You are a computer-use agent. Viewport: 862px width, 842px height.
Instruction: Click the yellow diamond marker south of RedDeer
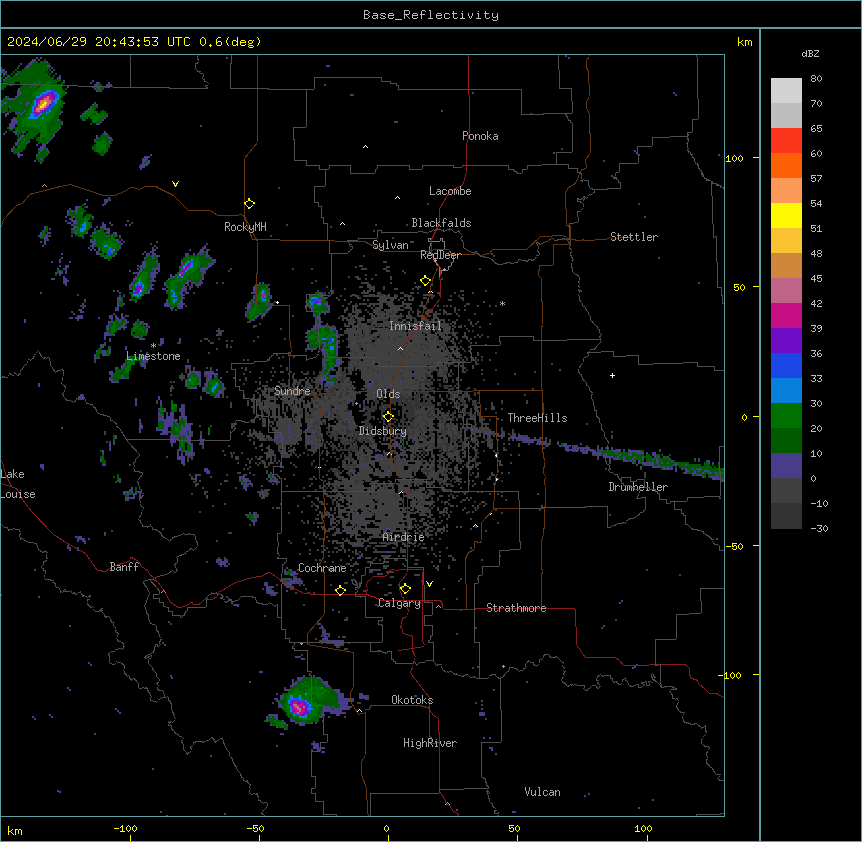[x=425, y=281]
